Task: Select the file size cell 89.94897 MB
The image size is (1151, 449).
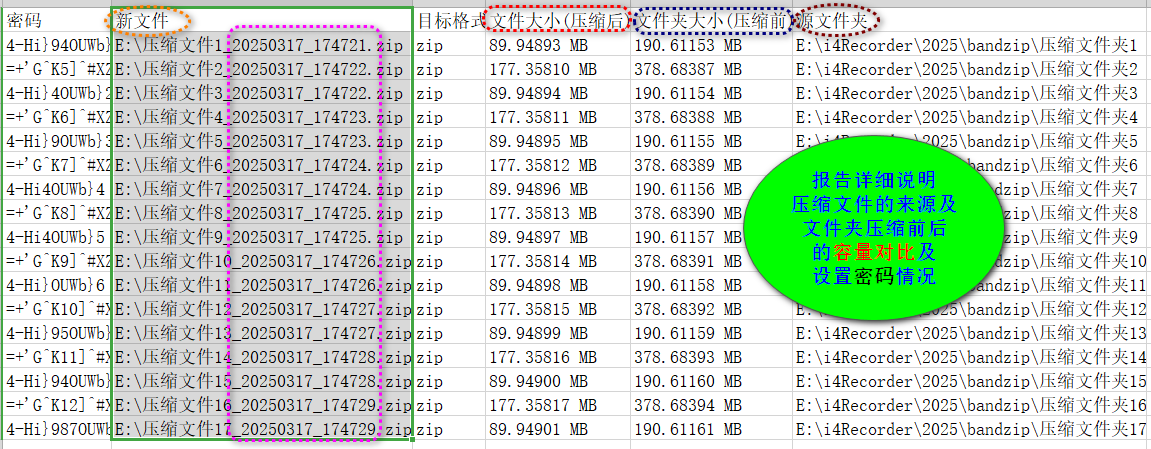Action: click(558, 237)
